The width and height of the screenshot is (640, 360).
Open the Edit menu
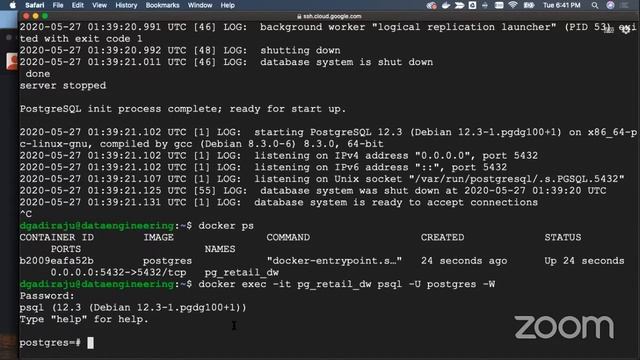click(78, 5)
